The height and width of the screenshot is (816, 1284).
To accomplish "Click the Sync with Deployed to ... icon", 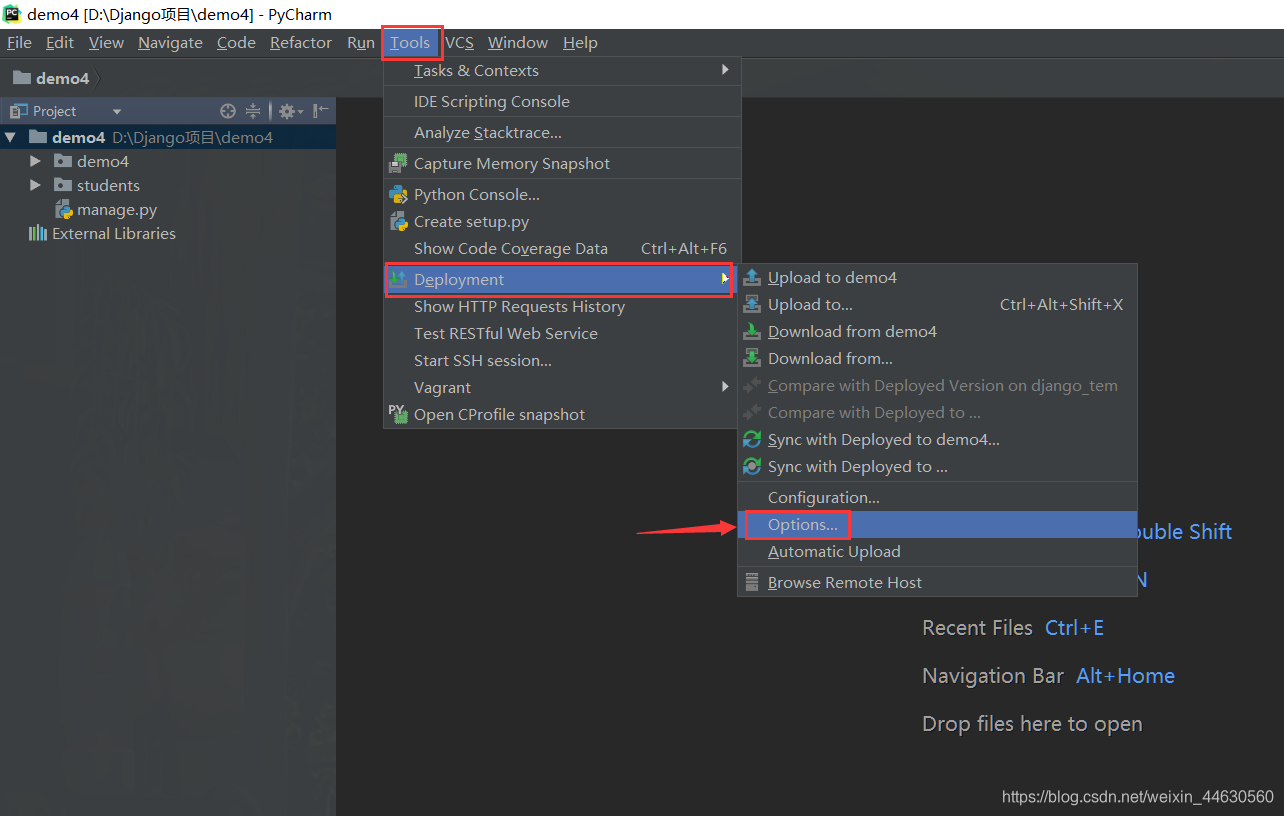I will [x=752, y=466].
